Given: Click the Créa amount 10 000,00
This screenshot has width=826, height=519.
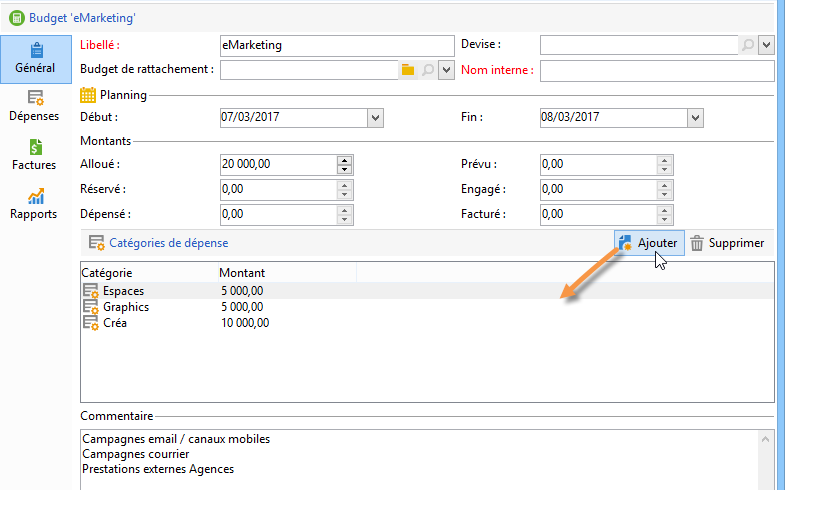Looking at the screenshot, I should coord(245,323).
